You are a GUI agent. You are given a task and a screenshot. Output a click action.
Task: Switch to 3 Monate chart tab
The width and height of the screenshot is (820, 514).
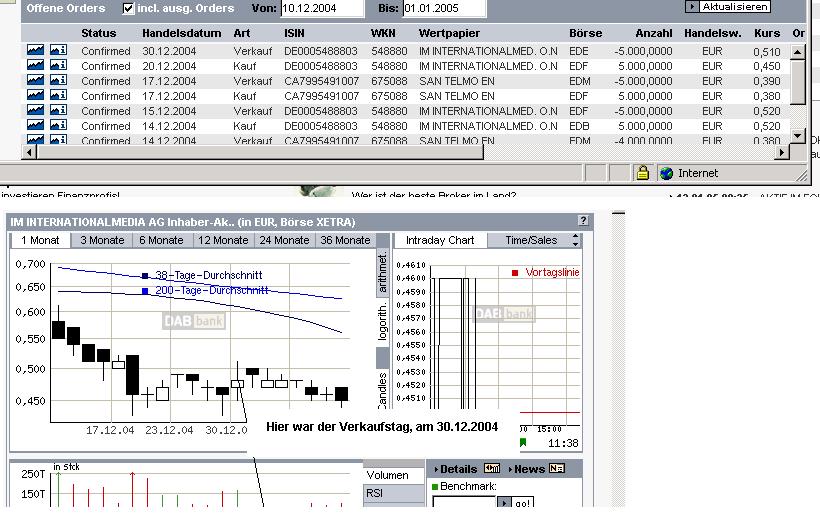pyautogui.click(x=102, y=240)
